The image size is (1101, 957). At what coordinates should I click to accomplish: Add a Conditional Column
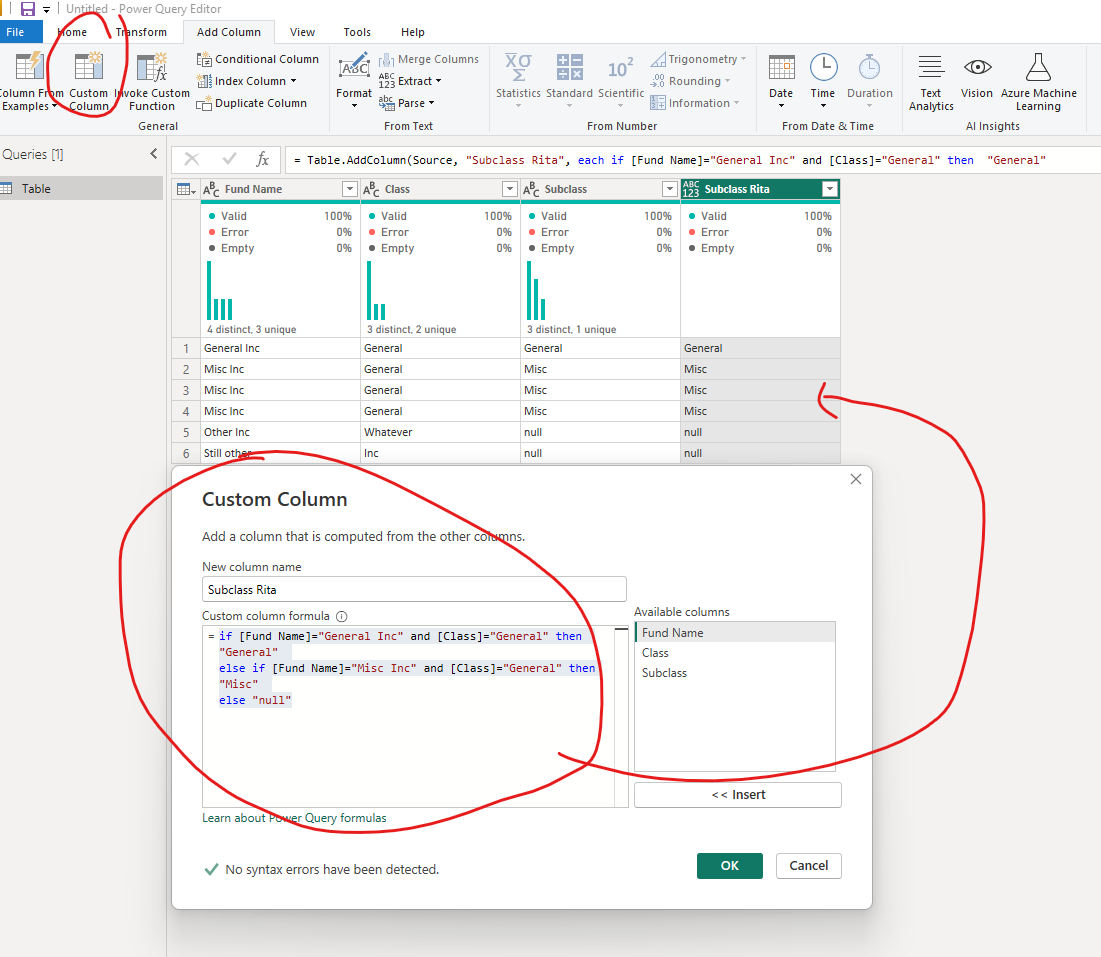tap(258, 59)
